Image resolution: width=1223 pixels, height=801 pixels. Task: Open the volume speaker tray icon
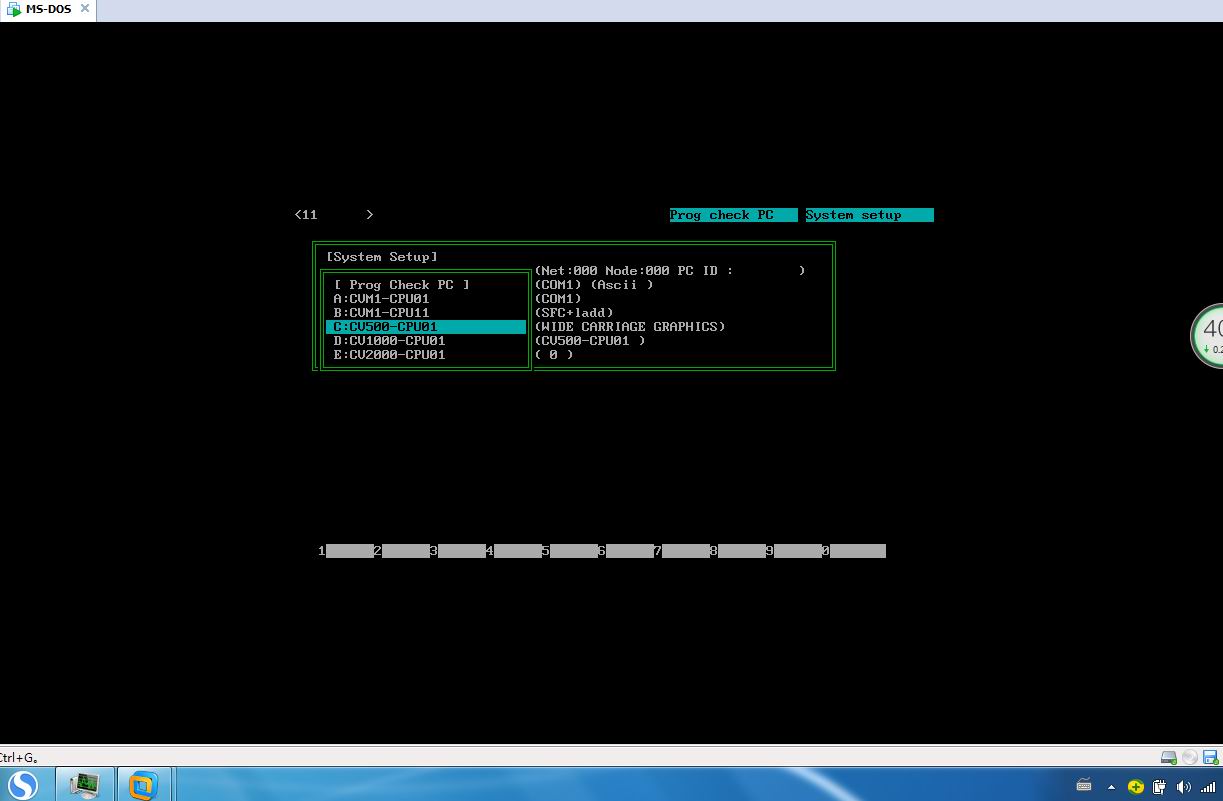(x=1183, y=786)
